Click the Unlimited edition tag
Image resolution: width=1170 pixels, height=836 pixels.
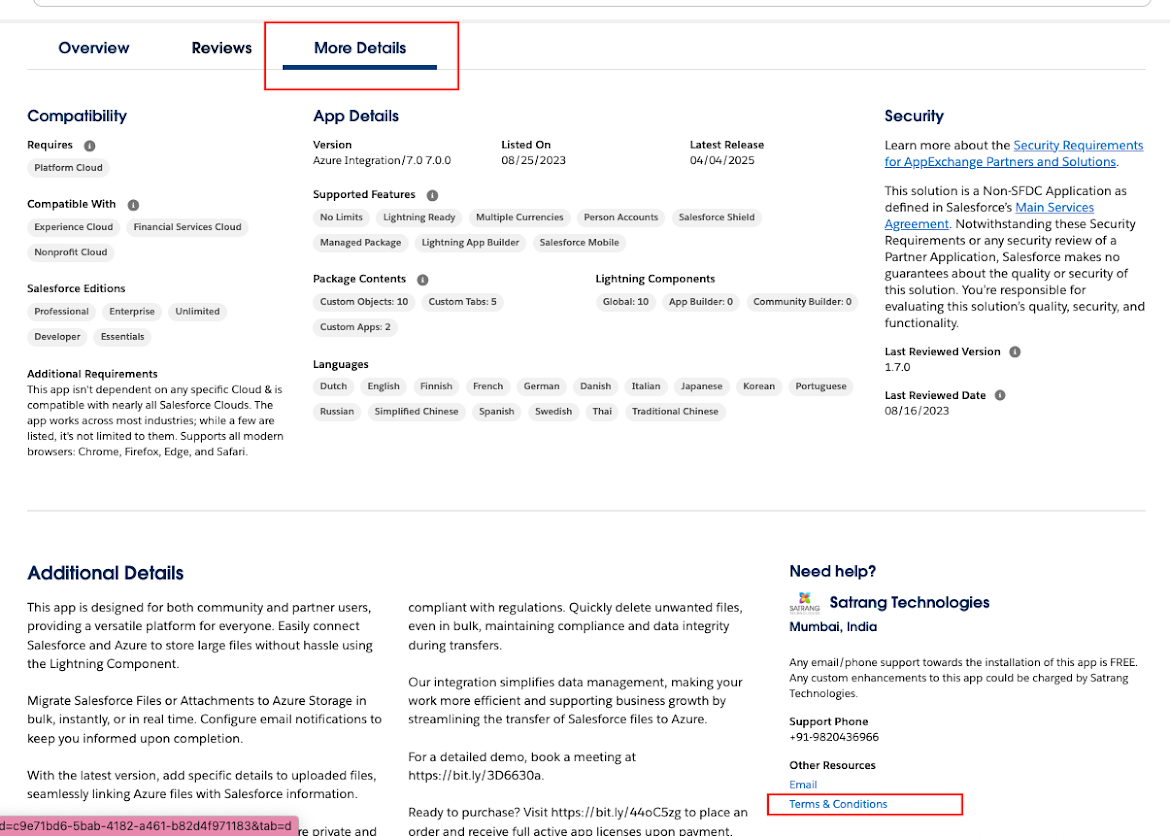(x=198, y=311)
